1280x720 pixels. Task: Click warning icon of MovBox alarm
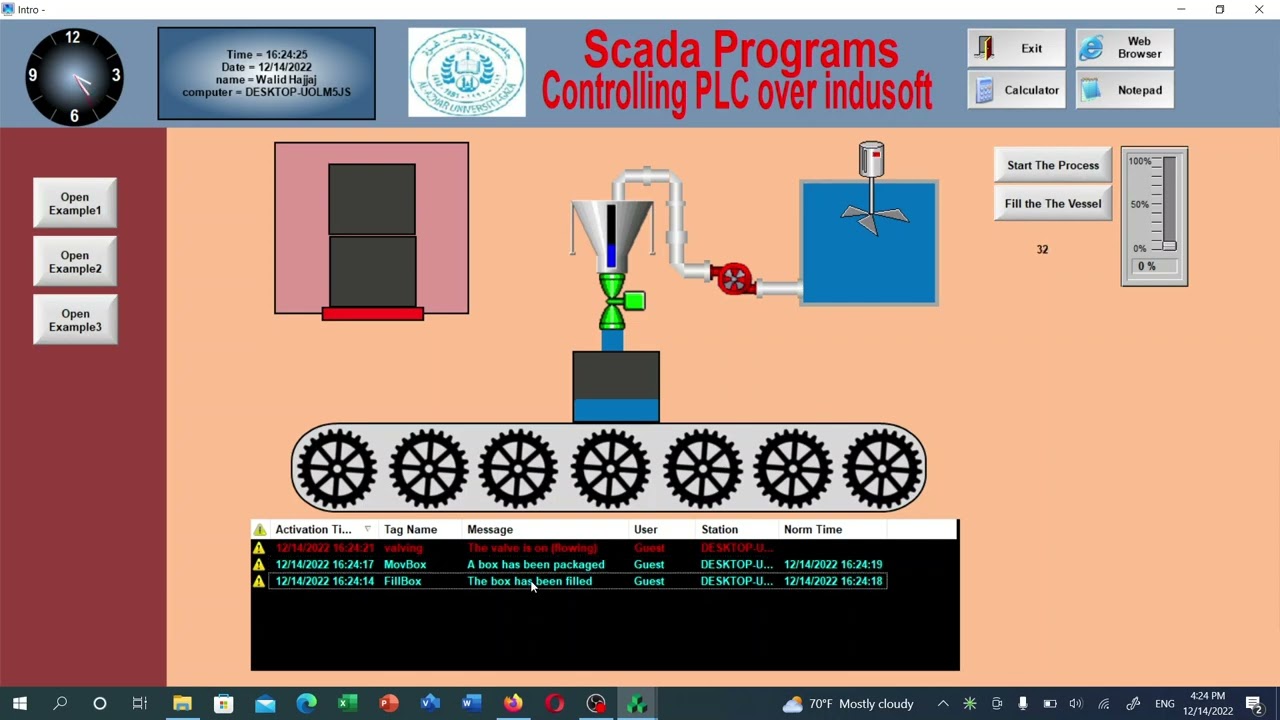260,564
